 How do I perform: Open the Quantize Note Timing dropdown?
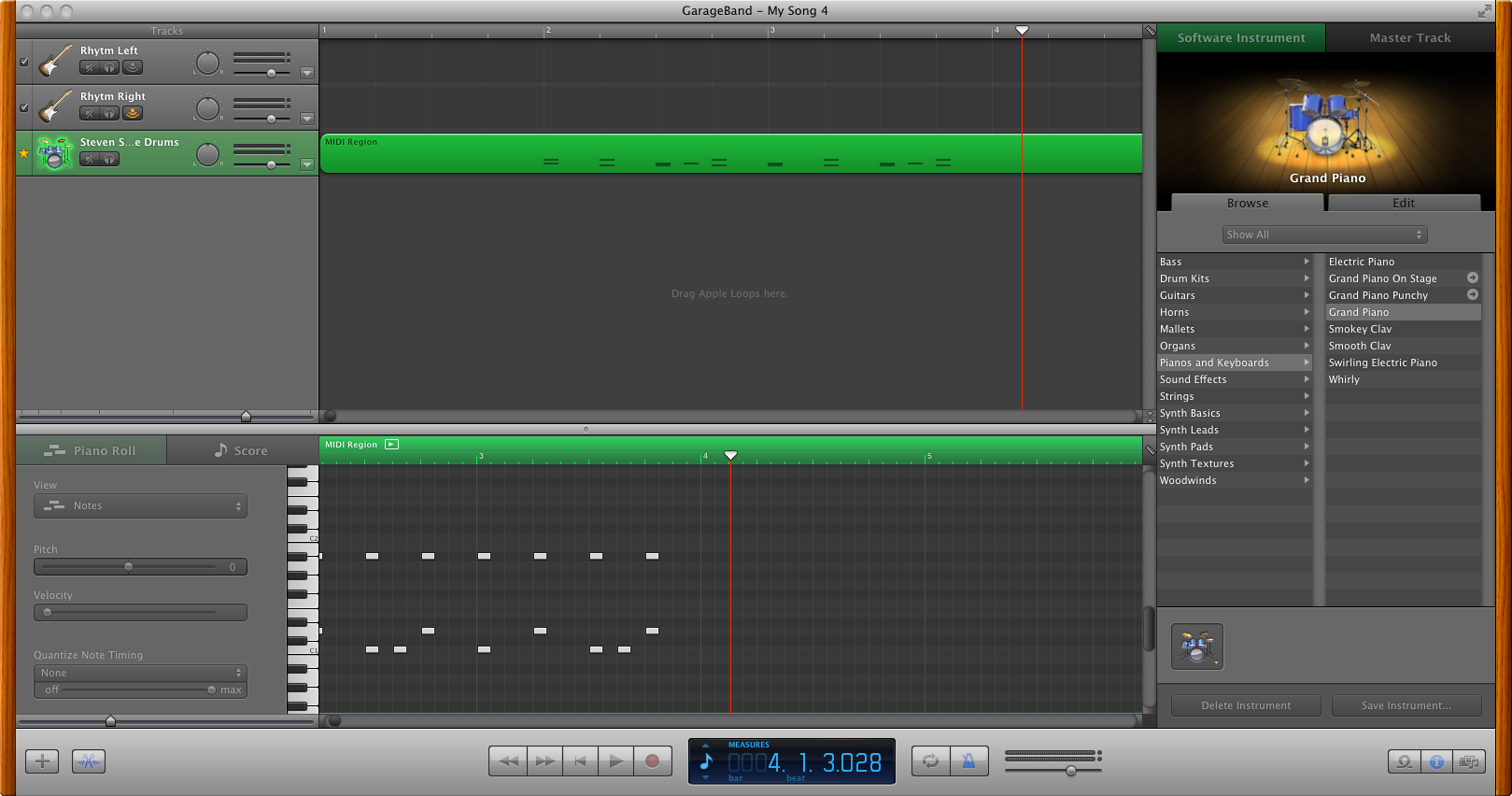click(x=140, y=673)
